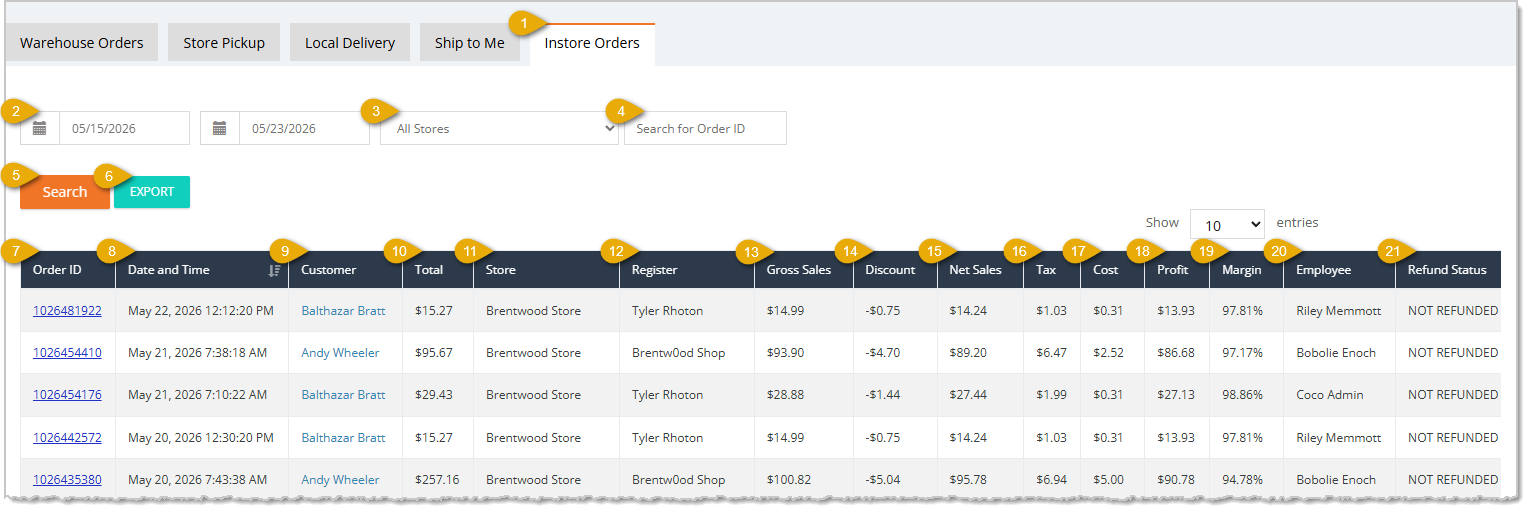
Task: Open Balthazar Bratt on the May 22 order
Action: coord(343,311)
